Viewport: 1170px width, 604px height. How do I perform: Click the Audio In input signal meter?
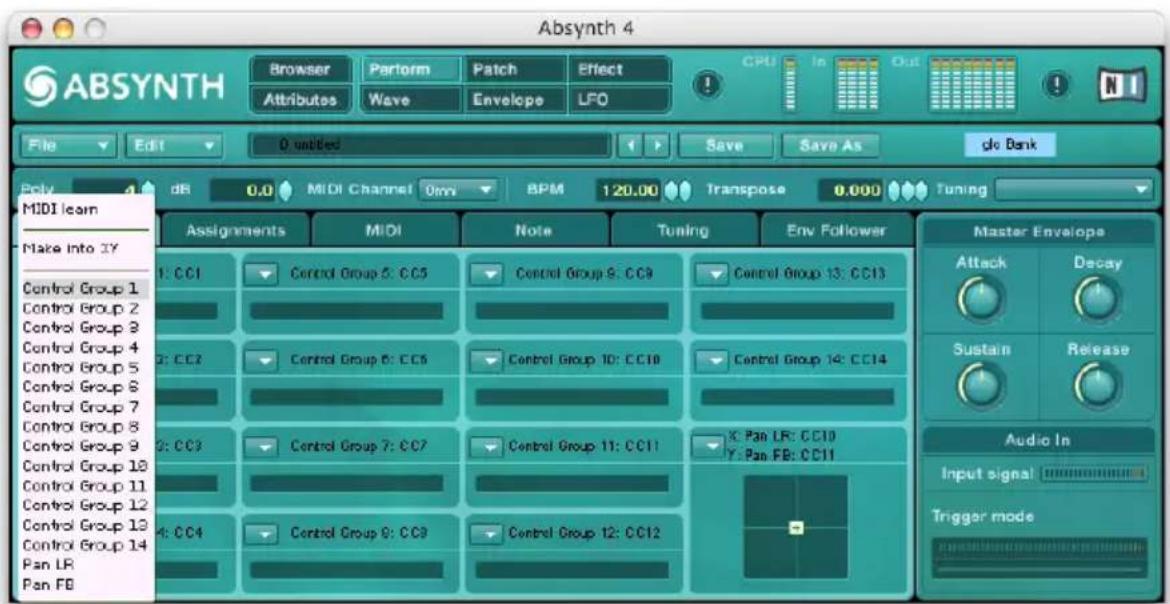pyautogui.click(x=1093, y=474)
